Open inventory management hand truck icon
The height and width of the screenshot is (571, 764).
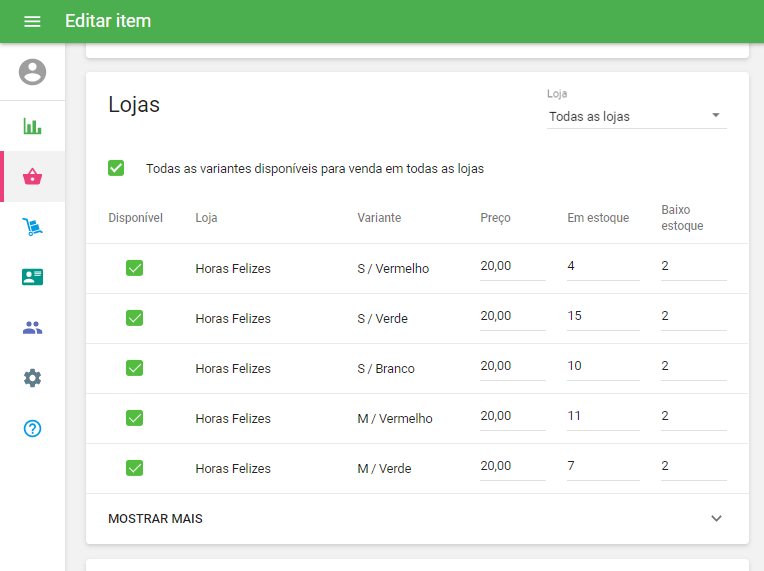[32, 228]
